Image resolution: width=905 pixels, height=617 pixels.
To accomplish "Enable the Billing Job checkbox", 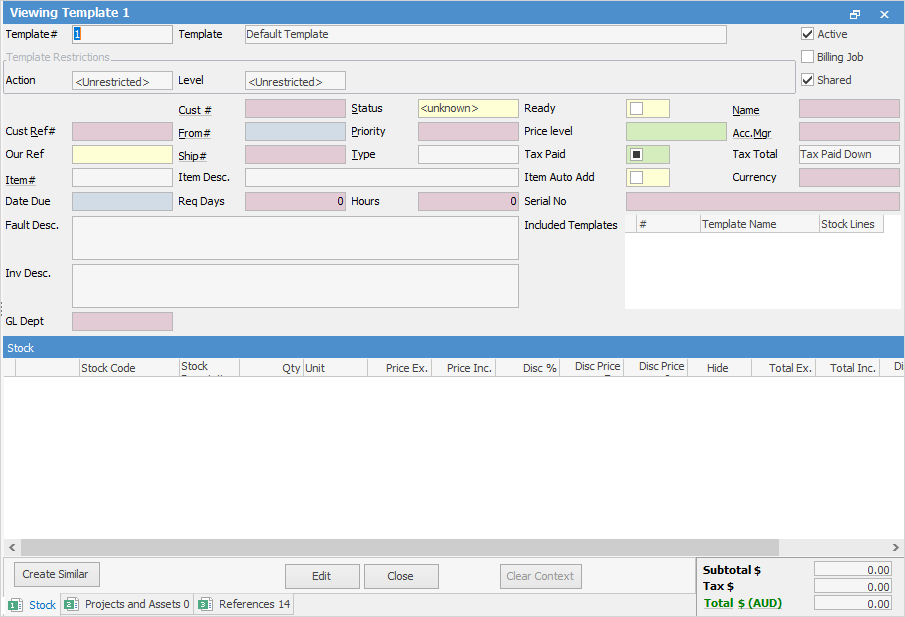I will (x=808, y=57).
